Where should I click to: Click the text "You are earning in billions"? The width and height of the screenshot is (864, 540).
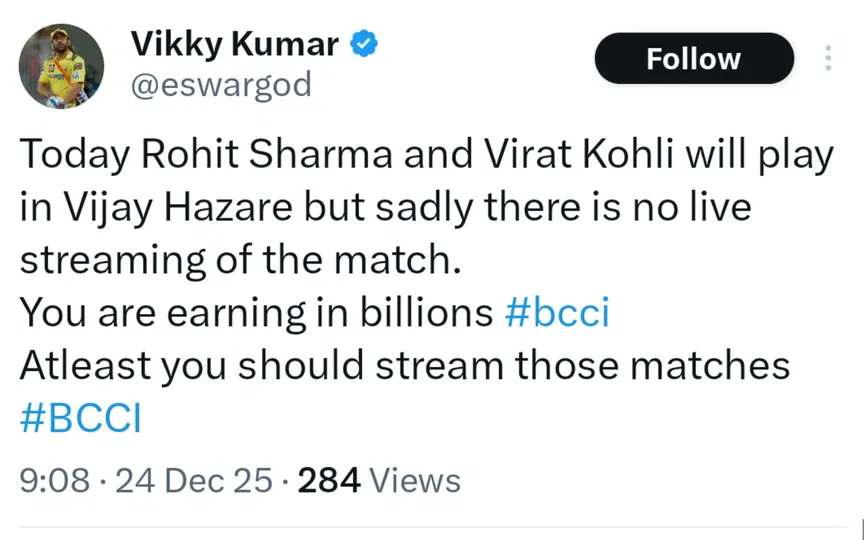pos(257,314)
